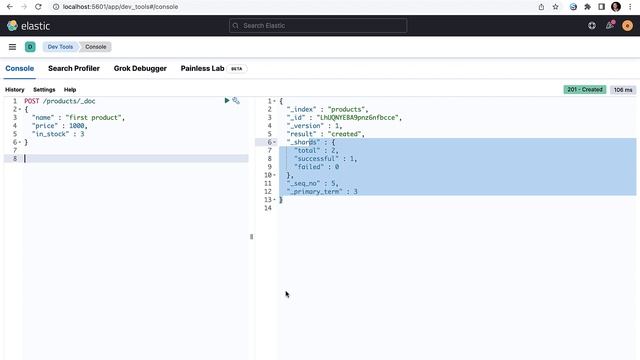Click the "_version" : 1 response line

coord(314,126)
